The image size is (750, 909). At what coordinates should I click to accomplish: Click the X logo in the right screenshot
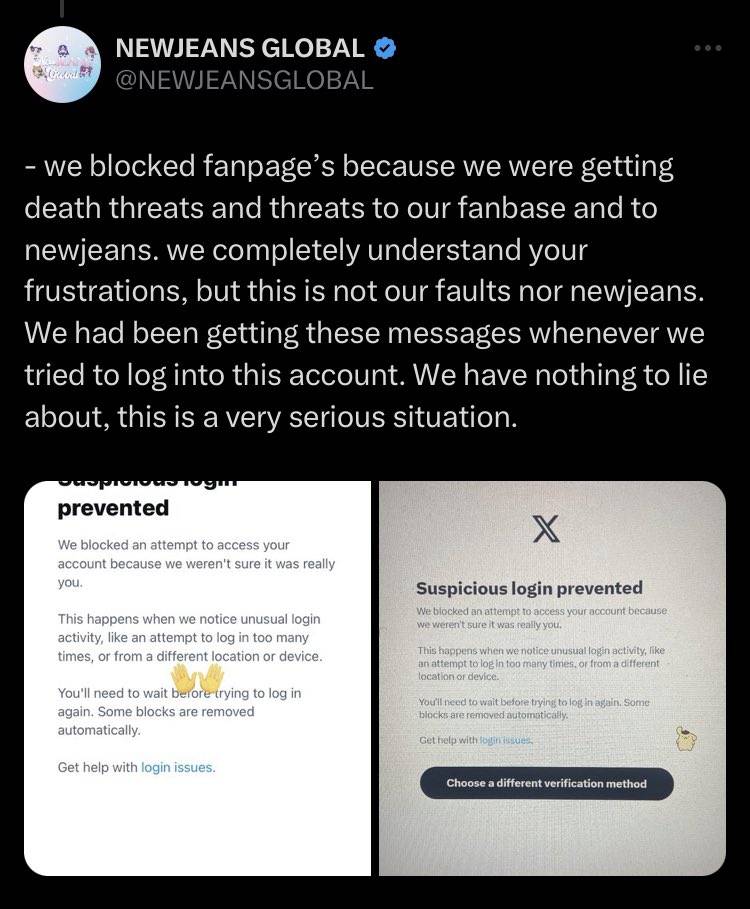click(x=546, y=529)
